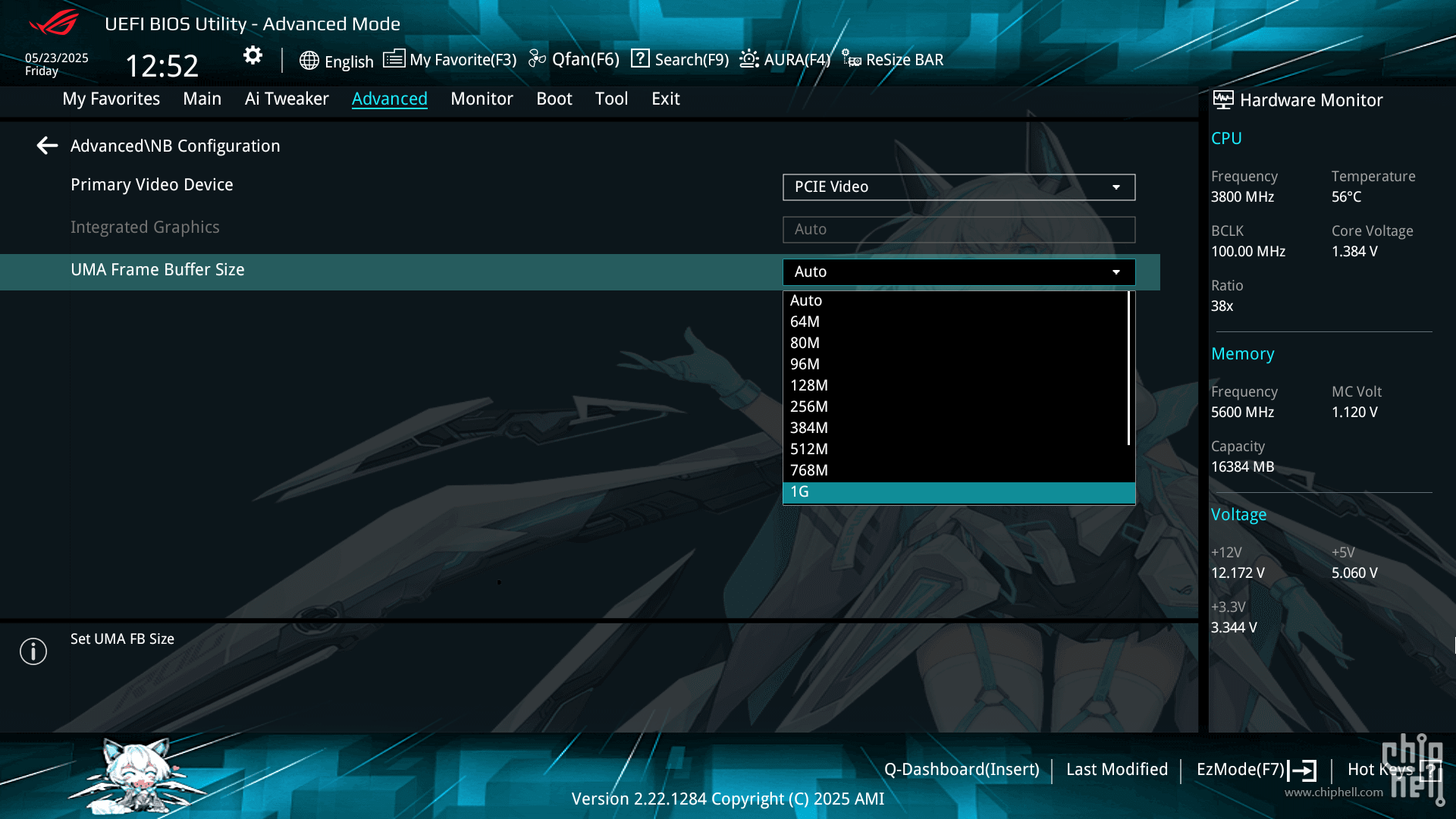The width and height of the screenshot is (1456, 819).
Task: Click the Hot Keys label
Action: [1380, 770]
